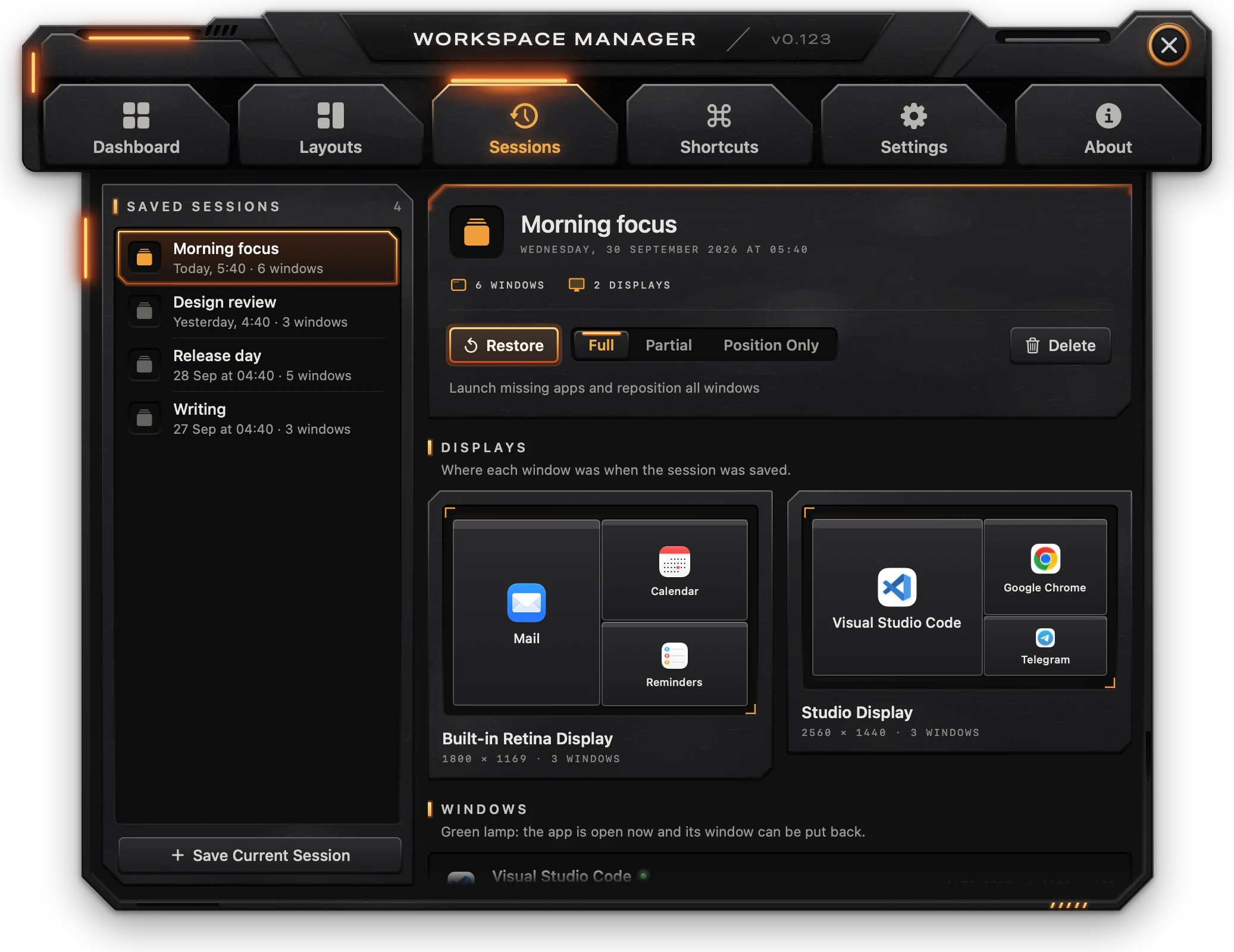Click the Morning focus list icon
The width and height of the screenshot is (1234, 952).
tap(145, 257)
